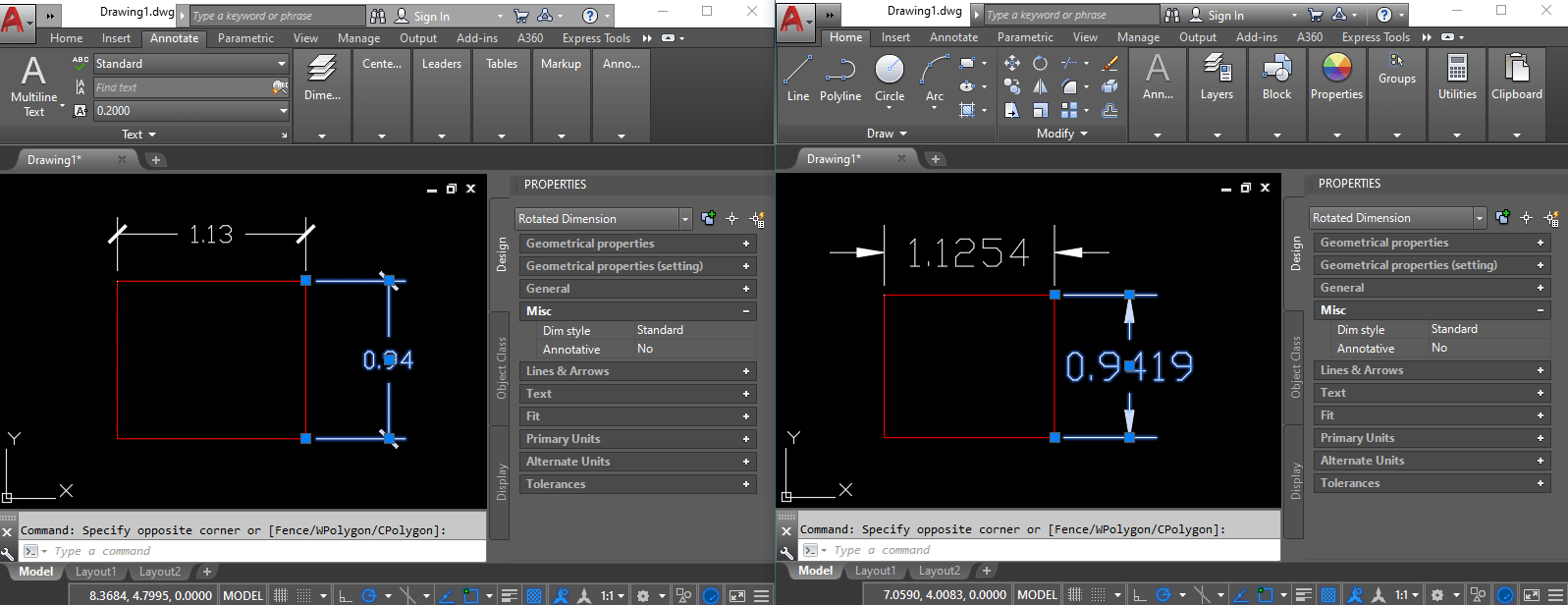Open the Standard text style dropdown
The image size is (1568, 605).
tap(191, 63)
